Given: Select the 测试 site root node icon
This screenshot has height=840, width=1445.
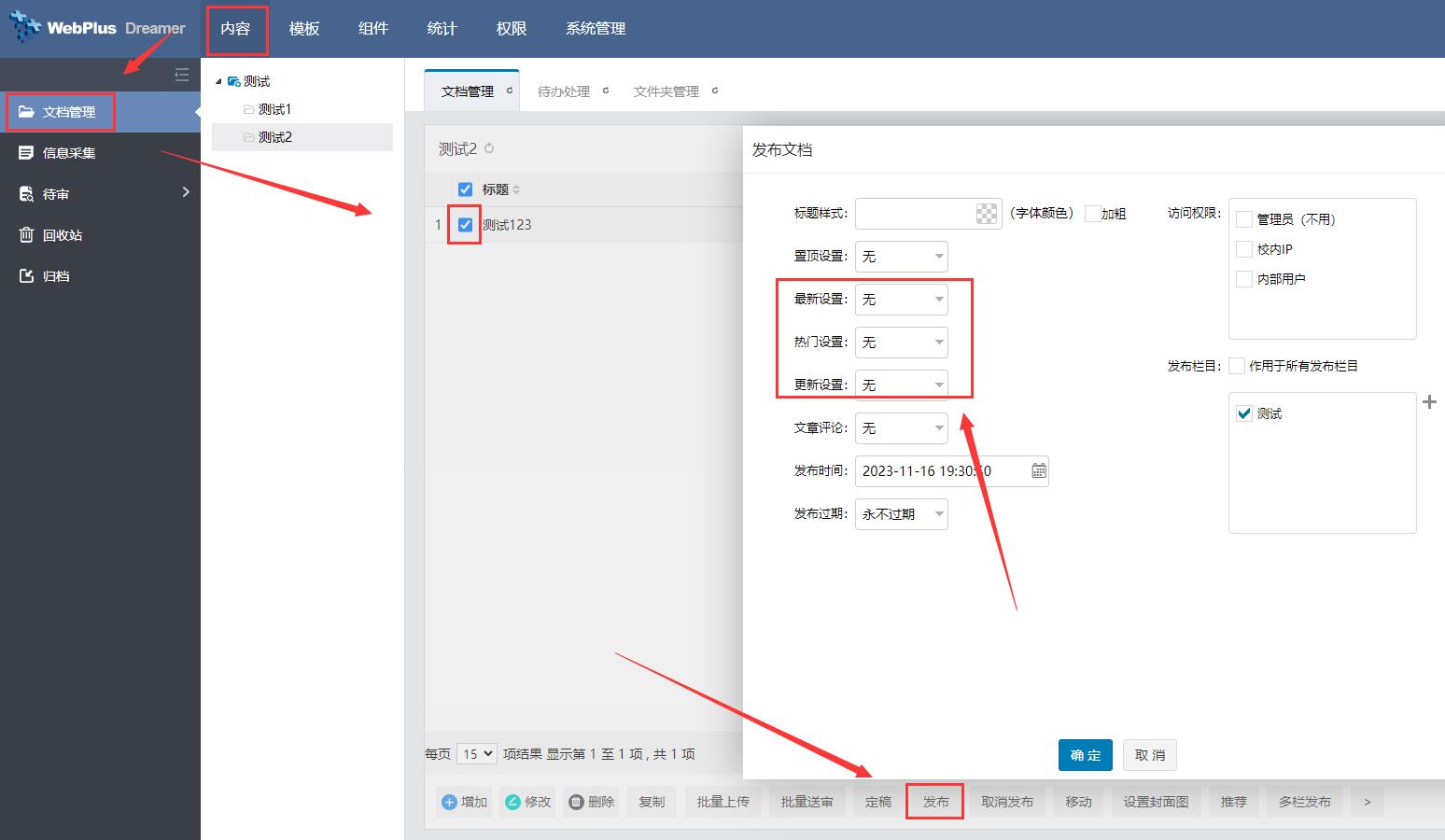Looking at the screenshot, I should click(233, 81).
